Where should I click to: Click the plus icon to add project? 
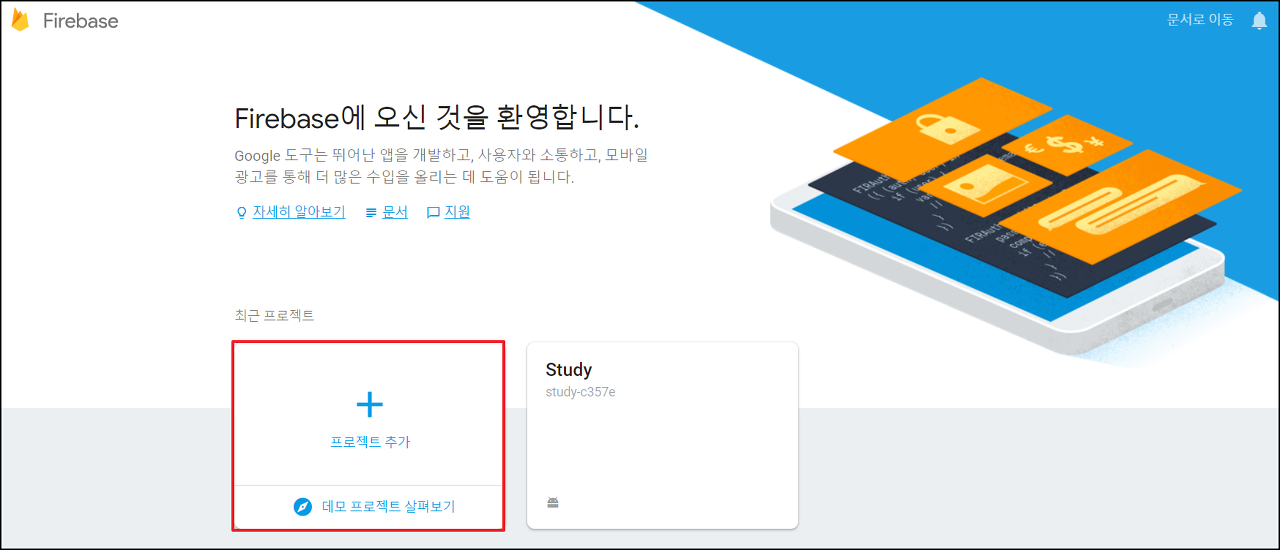(370, 404)
